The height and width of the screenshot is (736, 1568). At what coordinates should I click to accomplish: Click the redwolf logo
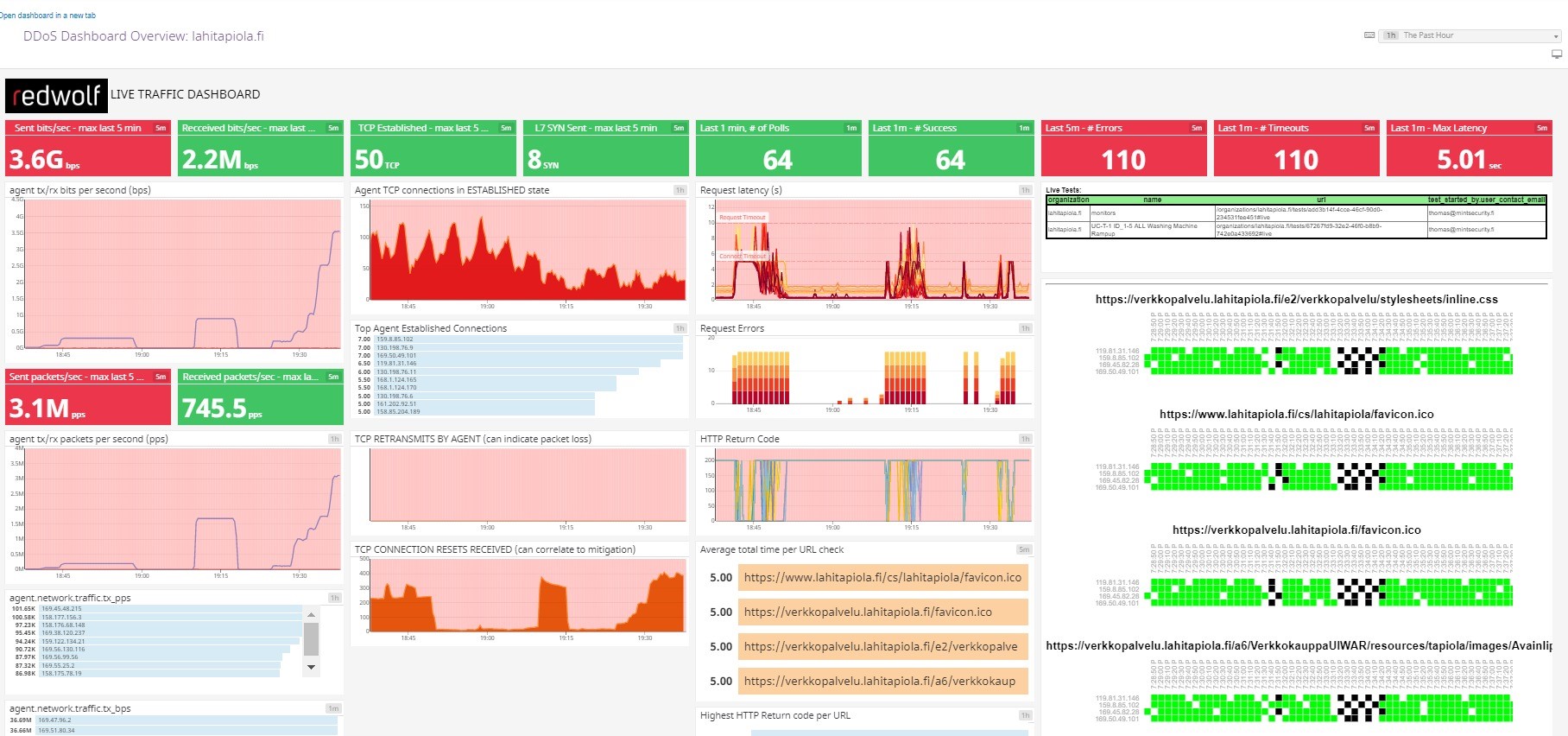coord(57,95)
